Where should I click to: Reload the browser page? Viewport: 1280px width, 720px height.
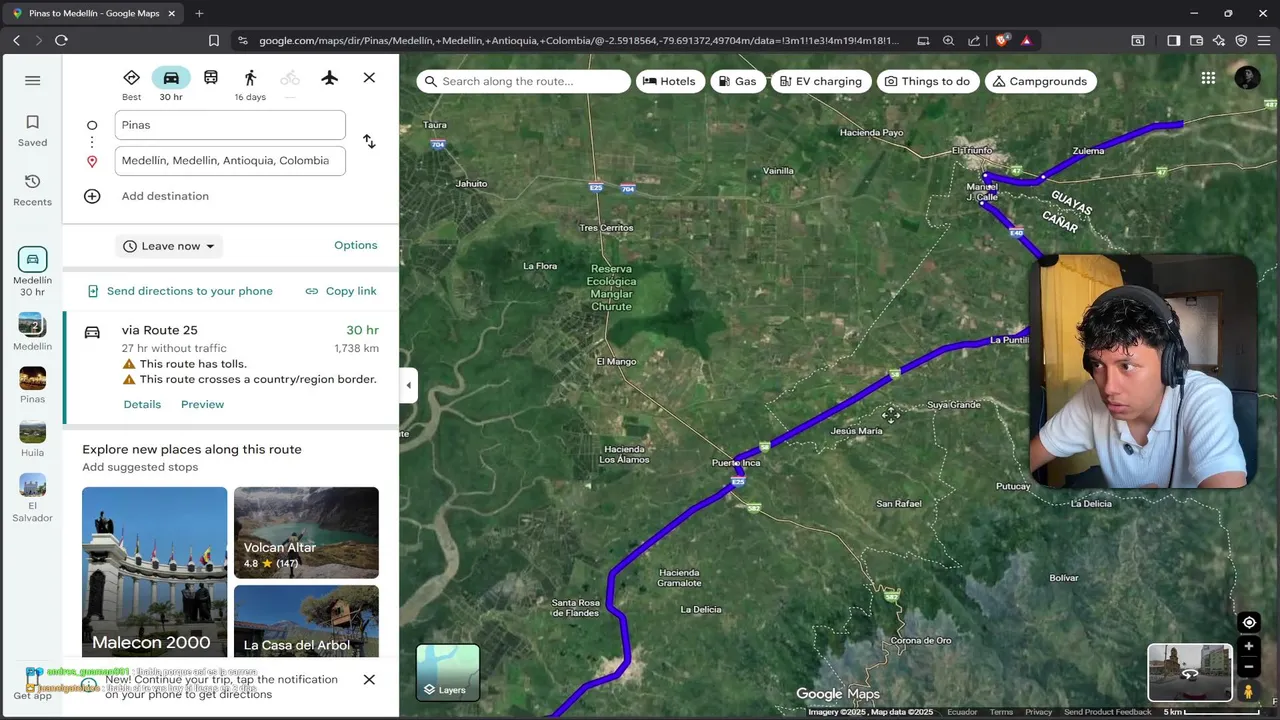(61, 40)
